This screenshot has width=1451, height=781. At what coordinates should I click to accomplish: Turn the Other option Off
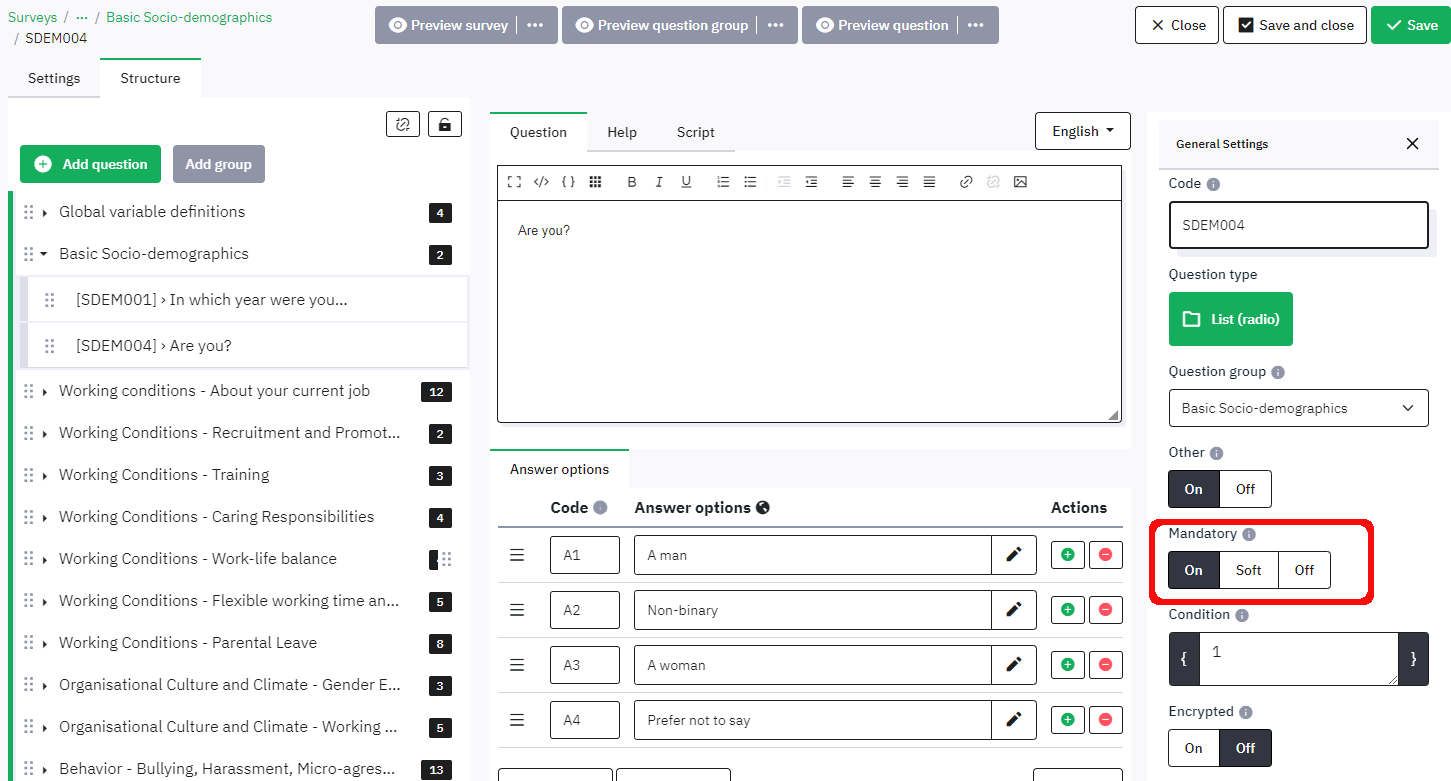coord(1245,489)
